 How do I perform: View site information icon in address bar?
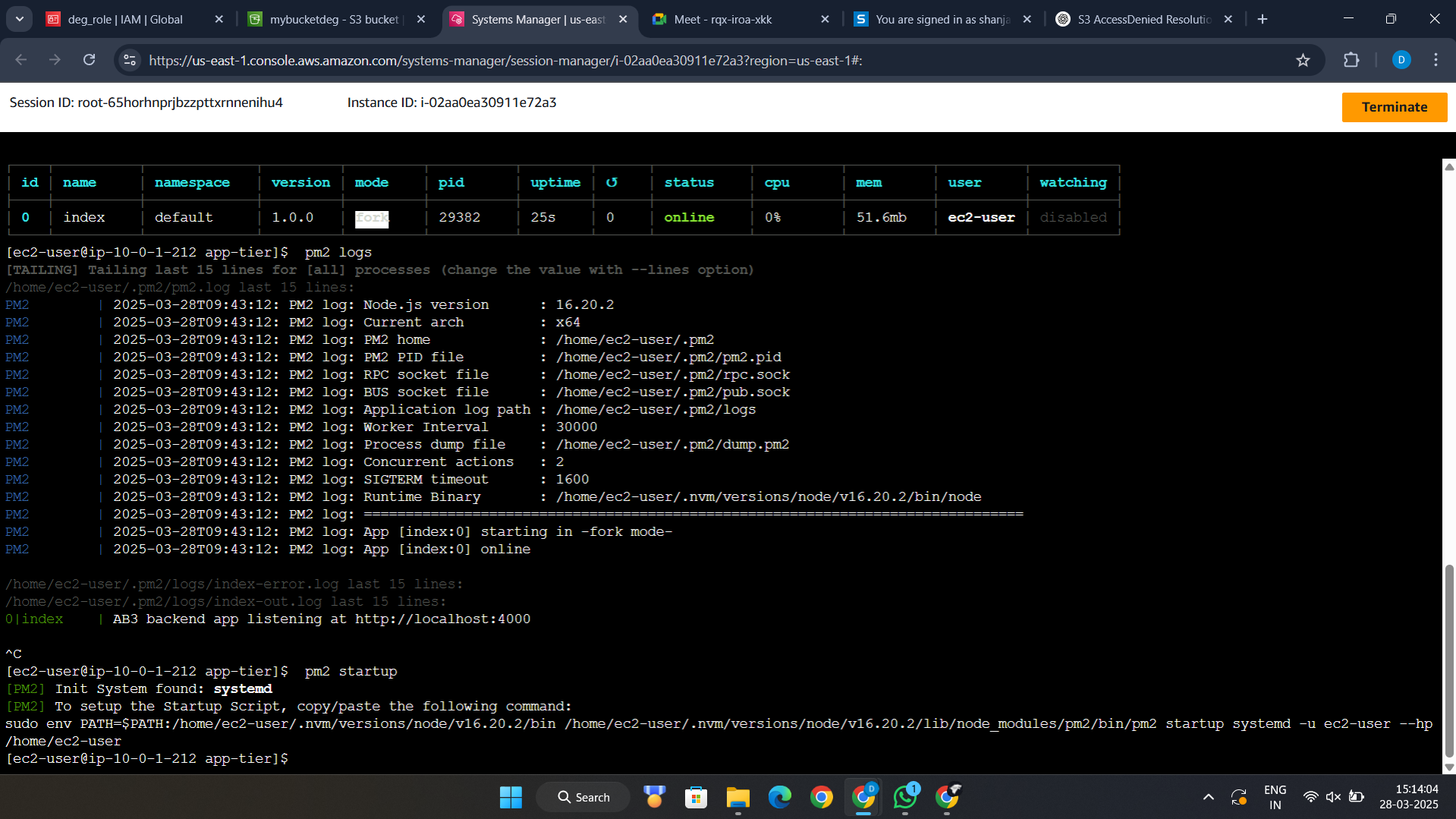tap(130, 60)
